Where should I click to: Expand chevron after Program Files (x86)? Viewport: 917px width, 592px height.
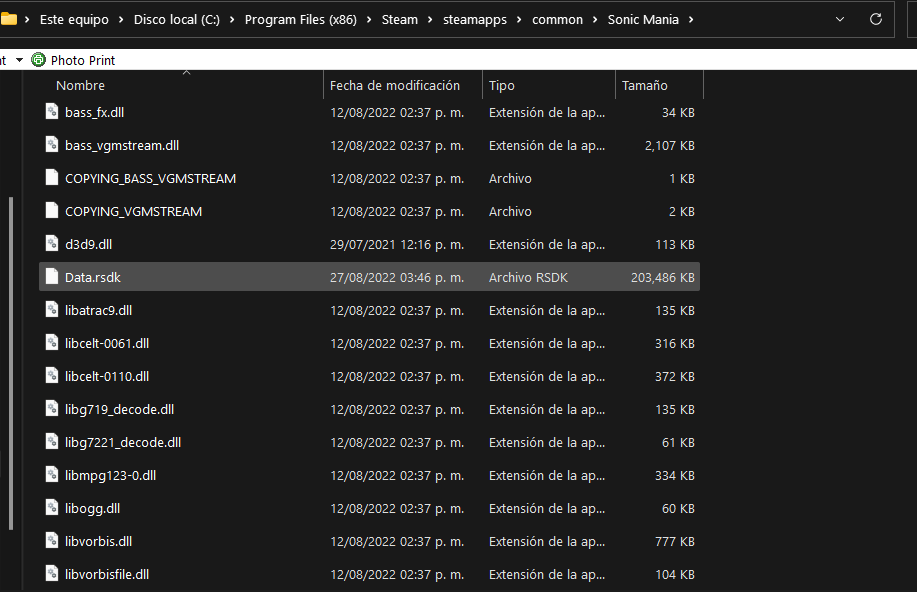[x=369, y=19]
